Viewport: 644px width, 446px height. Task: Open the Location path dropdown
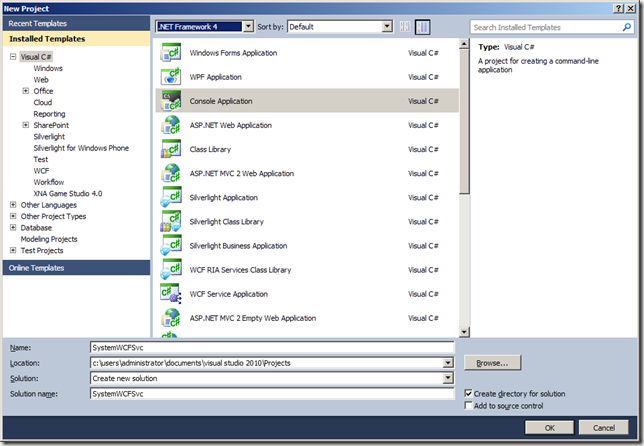click(448, 363)
